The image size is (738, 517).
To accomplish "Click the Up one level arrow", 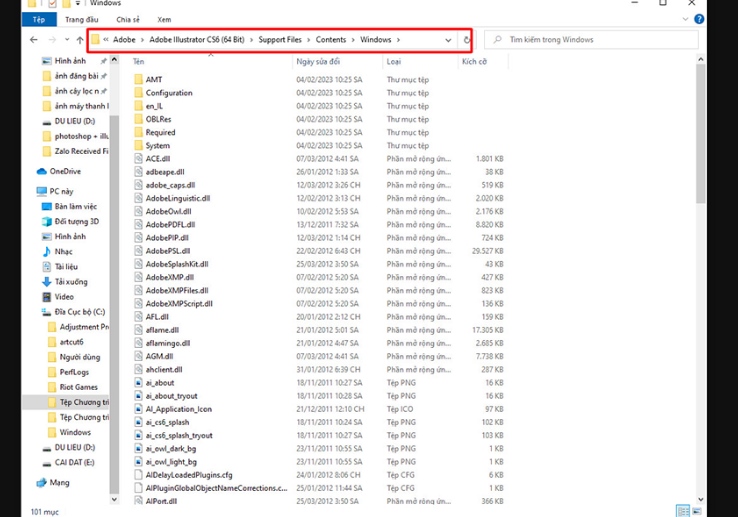I will [x=80, y=40].
